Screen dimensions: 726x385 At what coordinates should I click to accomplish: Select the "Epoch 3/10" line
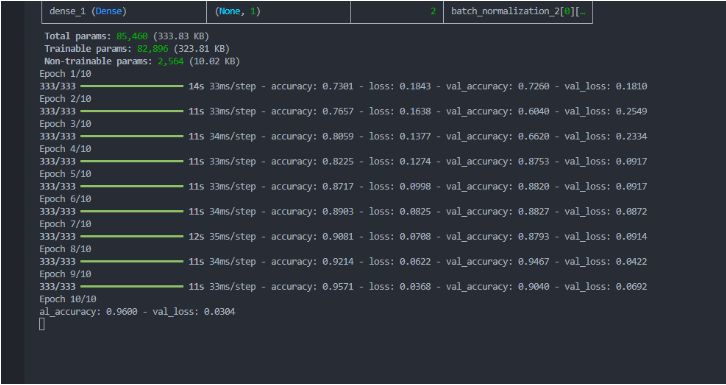pos(65,124)
